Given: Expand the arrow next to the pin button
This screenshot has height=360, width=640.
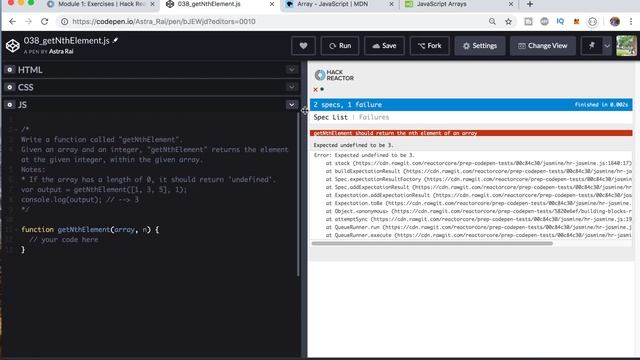Looking at the screenshot, I should (x=607, y=46).
